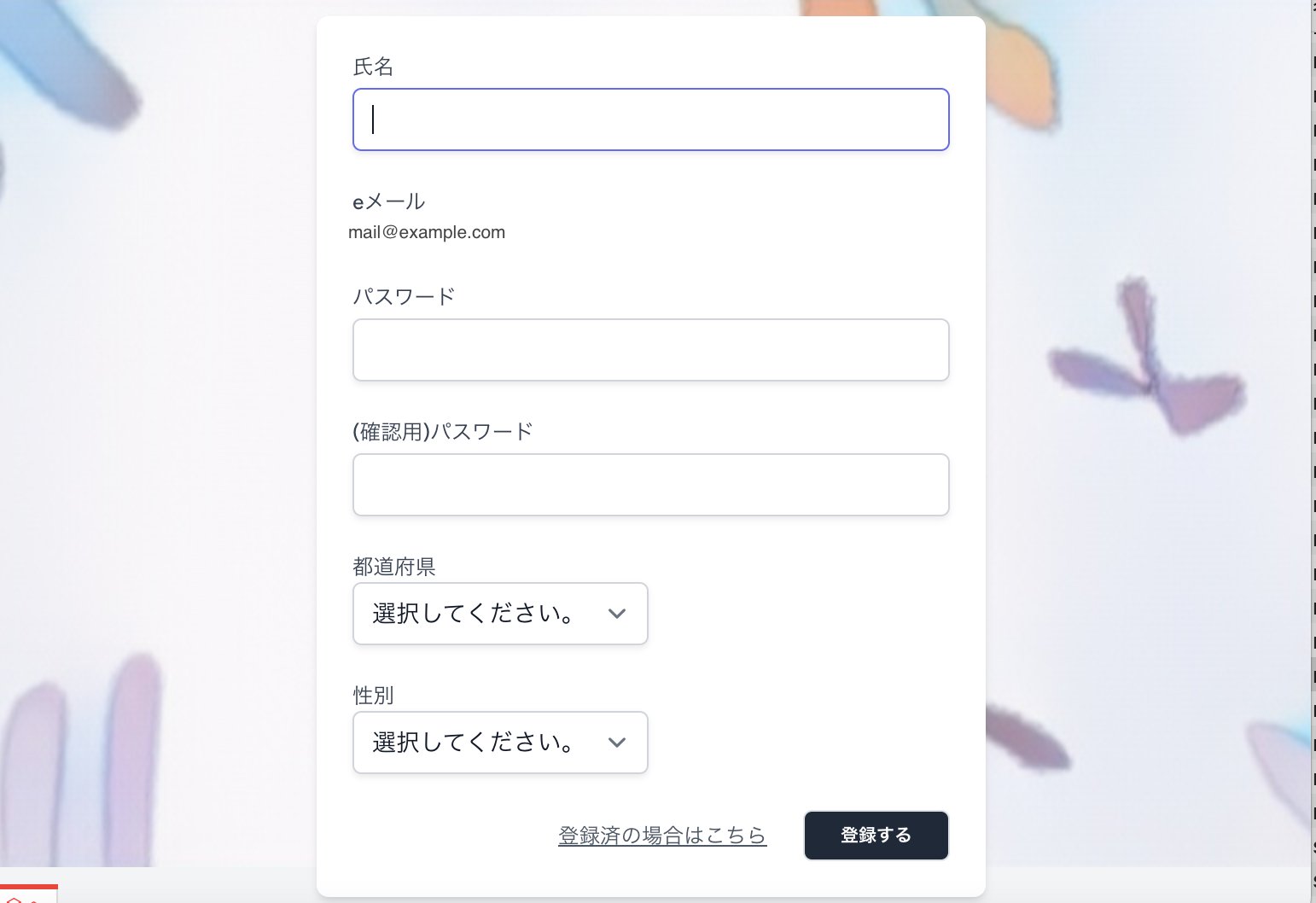
Task: Click the 氏名 field label
Action: (x=373, y=67)
